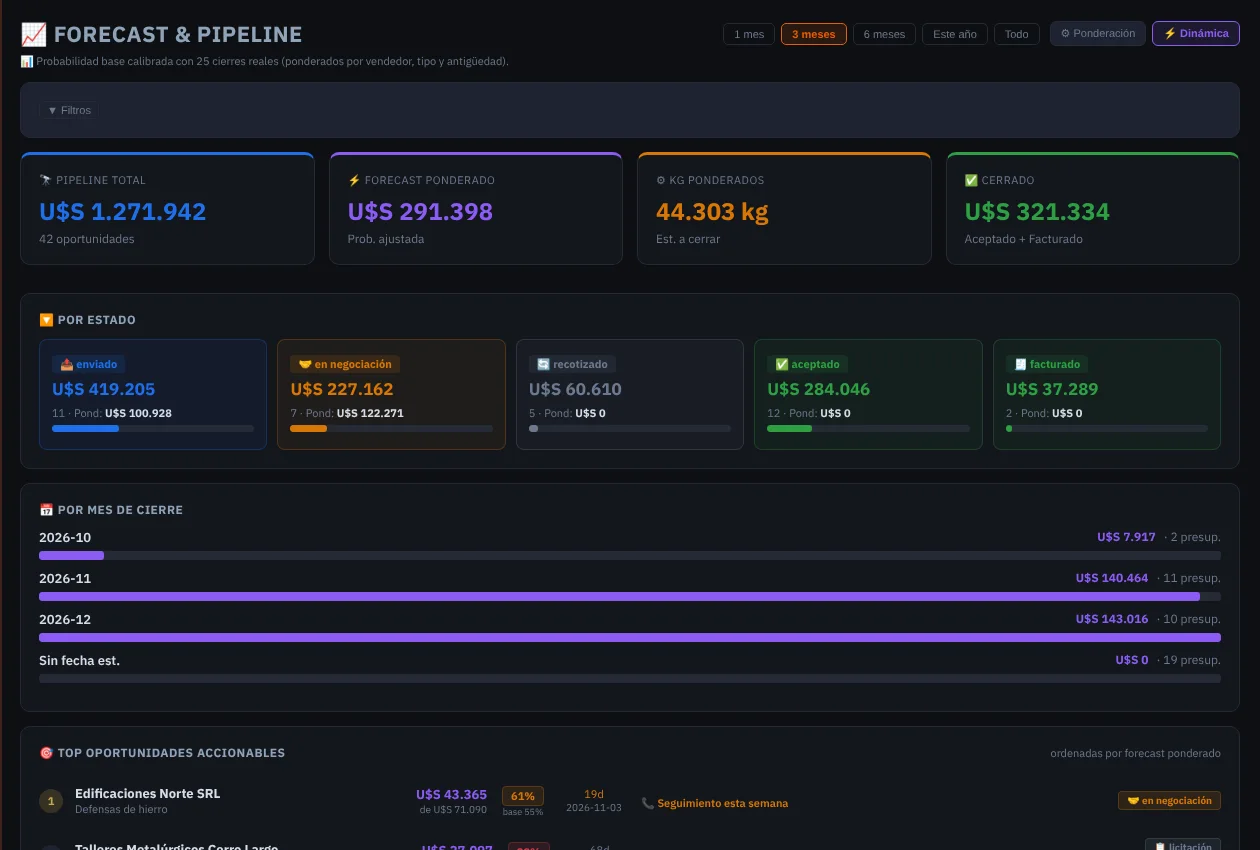This screenshot has width=1260, height=850.
Task: Click the gear icon on KG Ponderados card
Action: (661, 181)
